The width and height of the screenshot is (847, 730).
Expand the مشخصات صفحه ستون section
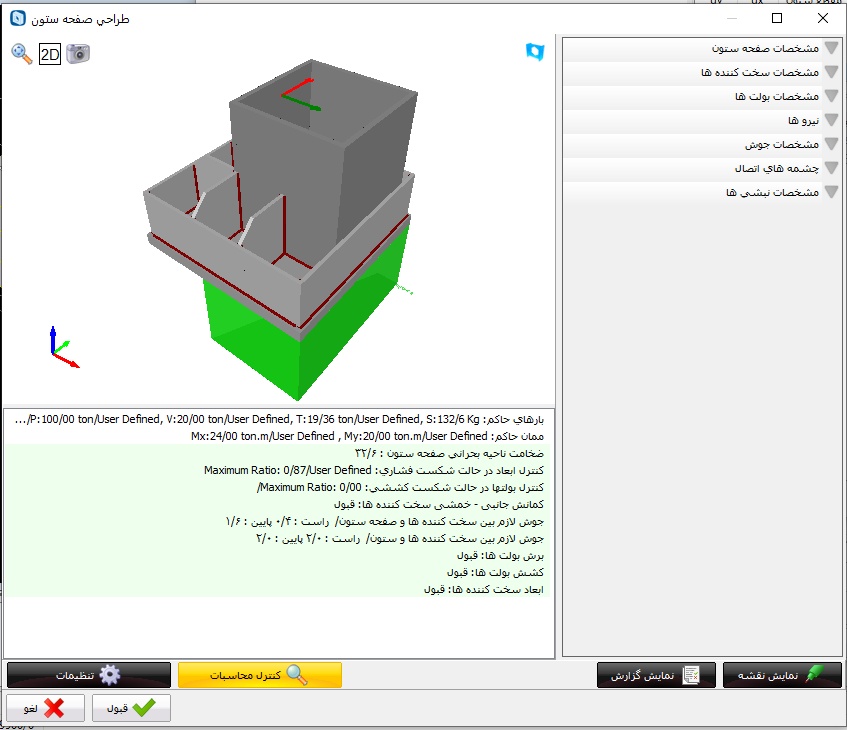click(702, 48)
